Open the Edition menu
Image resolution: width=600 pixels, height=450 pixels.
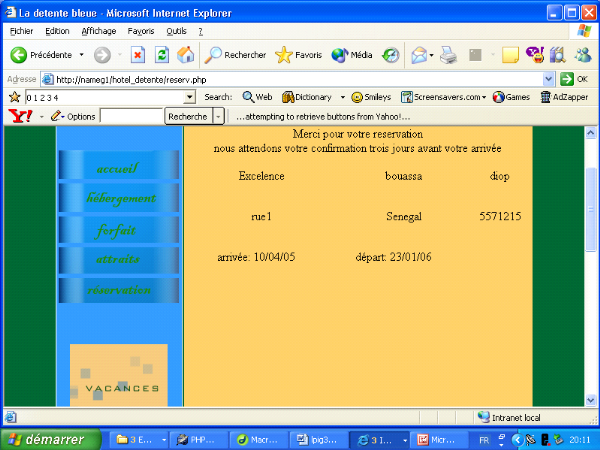57,31
